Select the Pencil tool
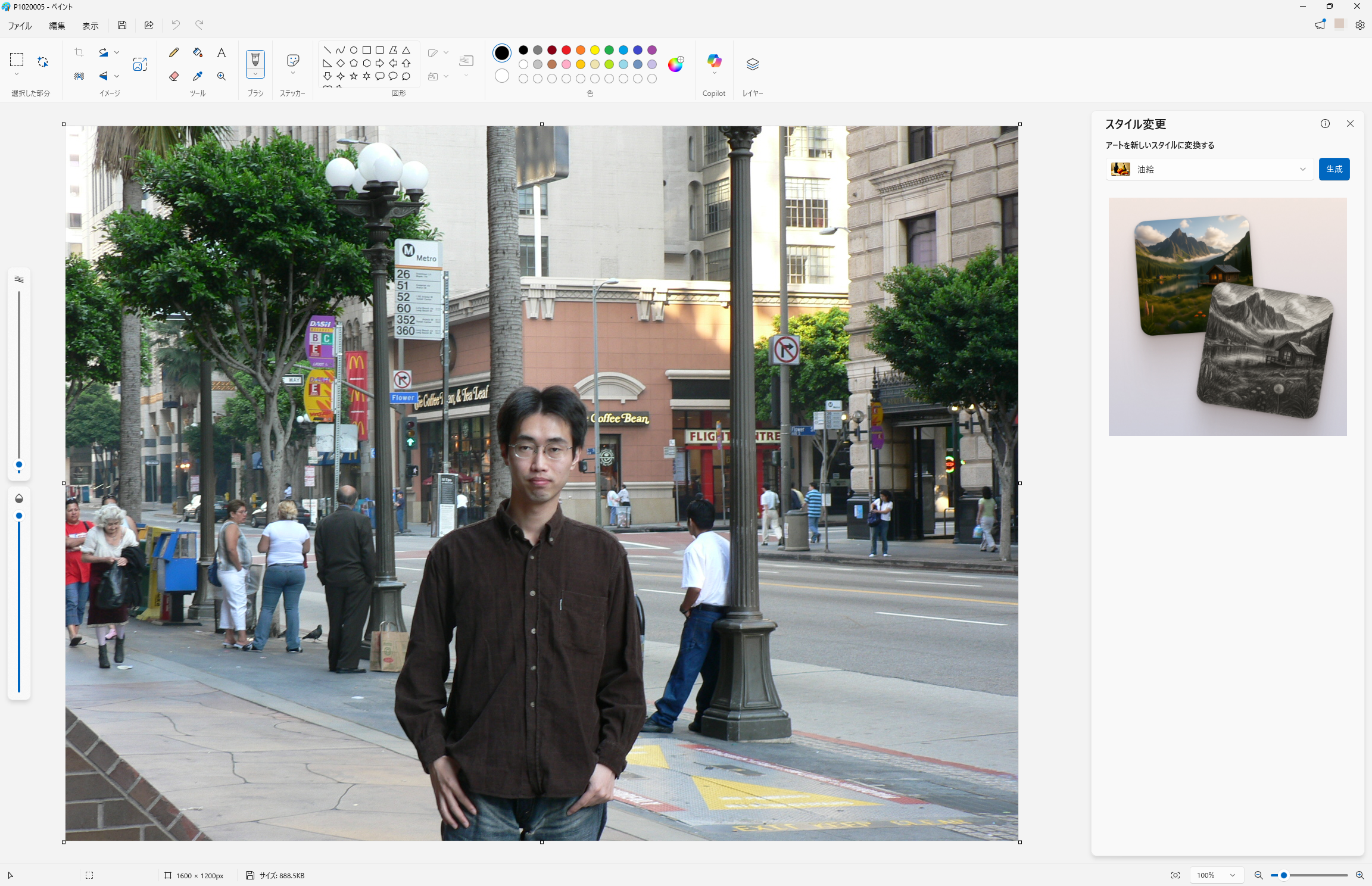 [x=174, y=52]
